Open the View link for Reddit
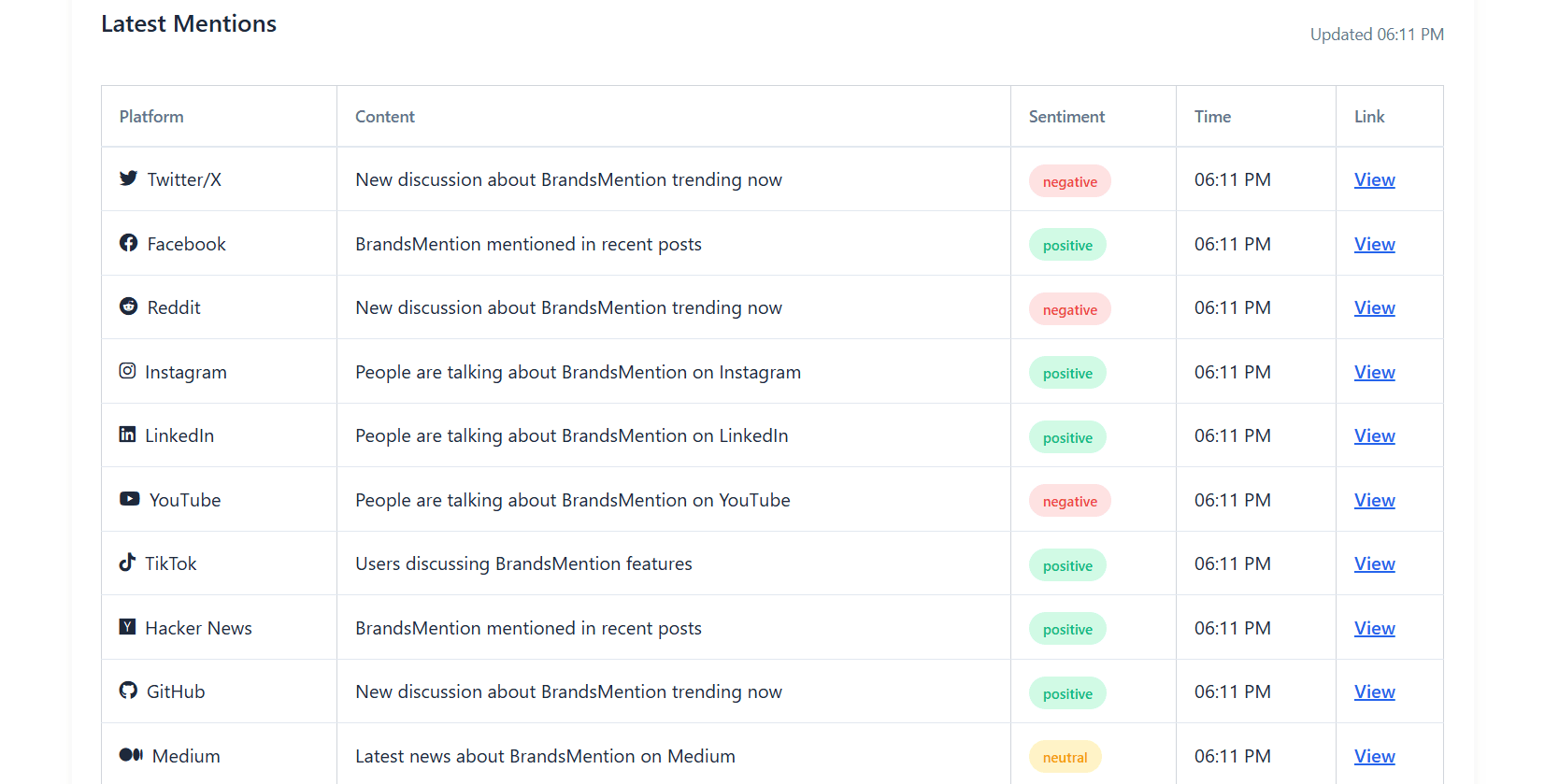The height and width of the screenshot is (784, 1559). tap(1374, 307)
